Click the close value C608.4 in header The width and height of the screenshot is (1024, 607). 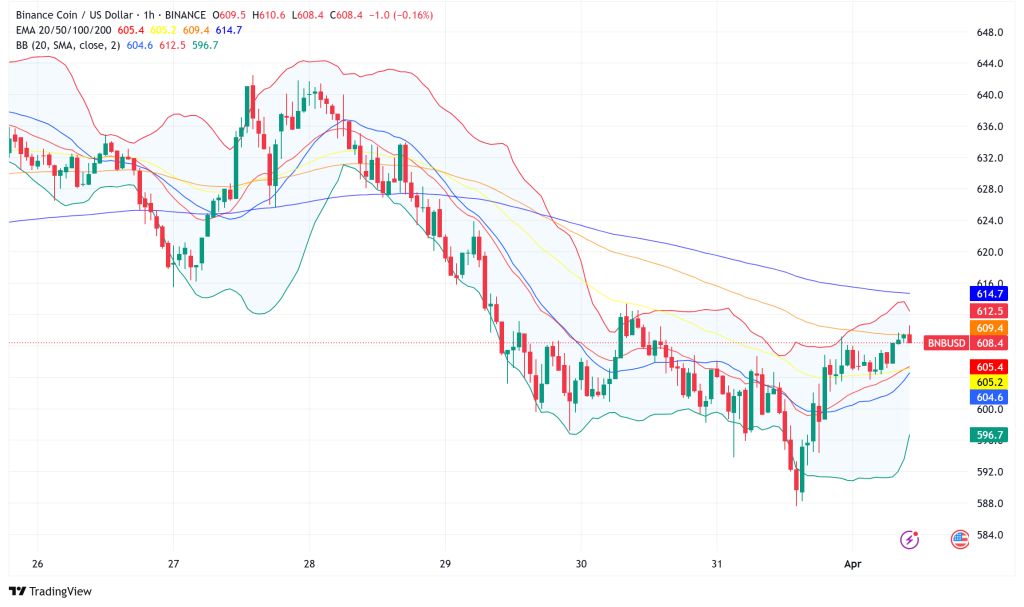346,15
